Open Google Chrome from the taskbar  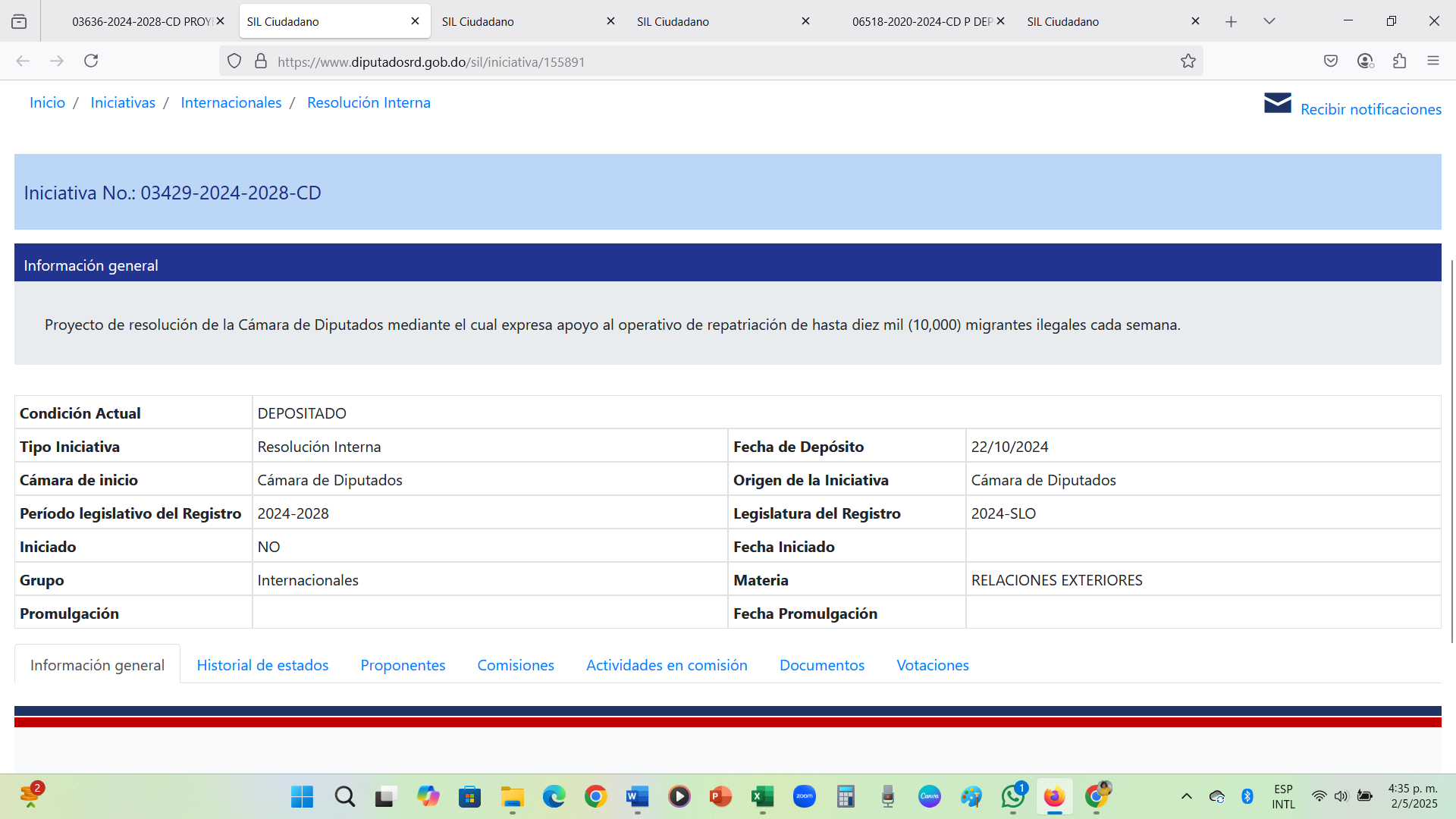pyautogui.click(x=595, y=796)
